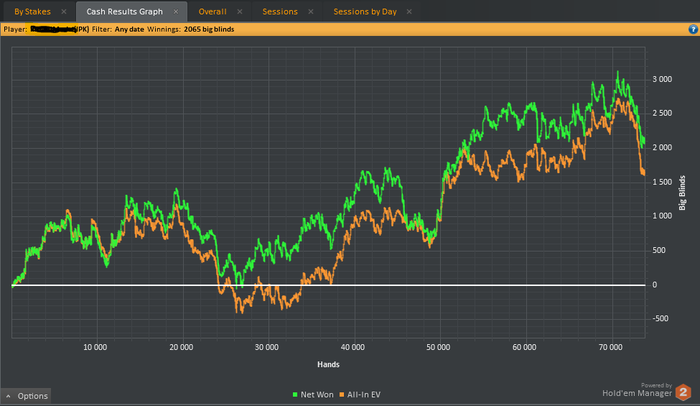Click the Hands x-axis title
Image resolution: width=700 pixels, height=406 pixels.
(x=328, y=364)
